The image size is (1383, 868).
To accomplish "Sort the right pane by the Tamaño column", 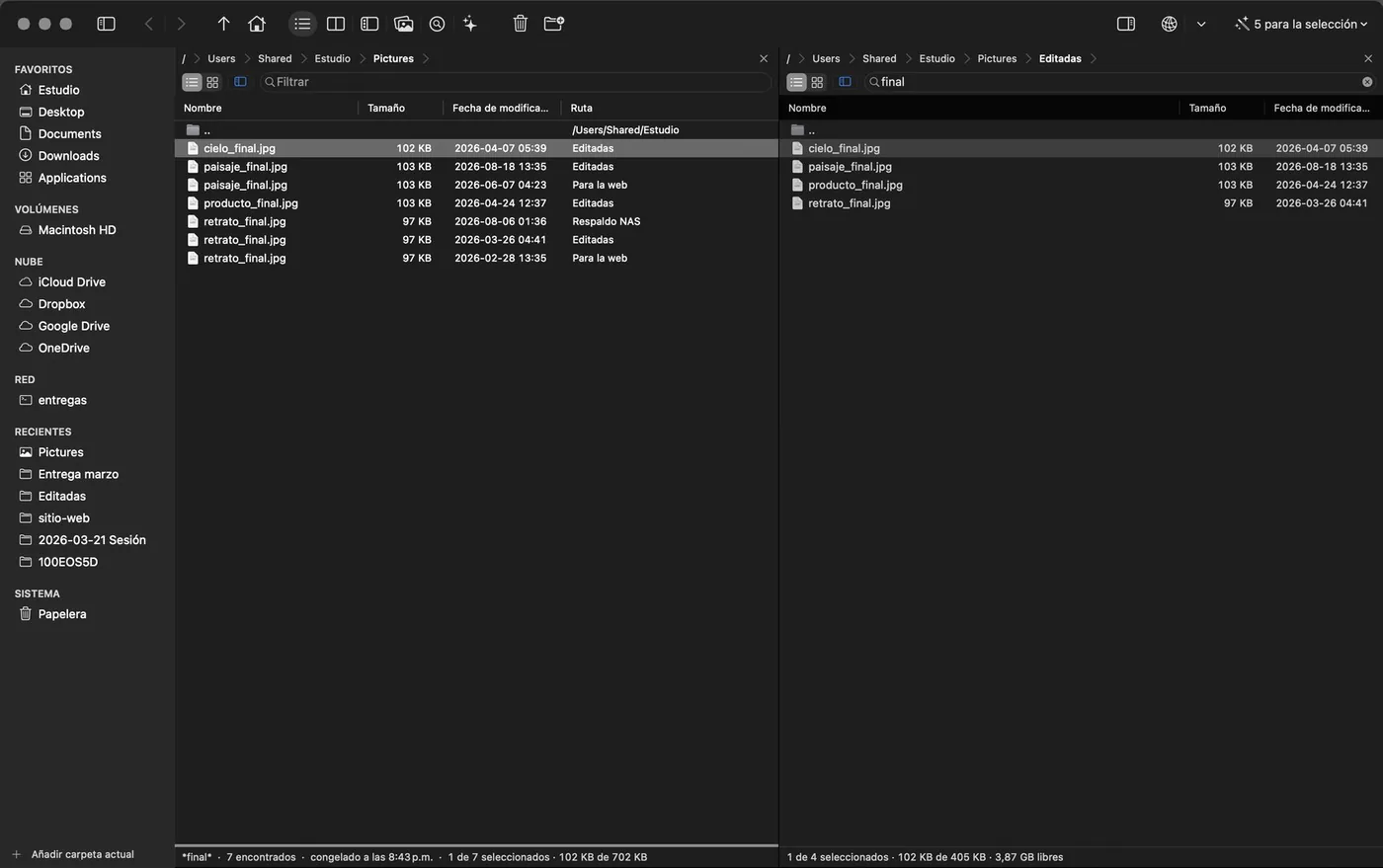I will 1221,108.
